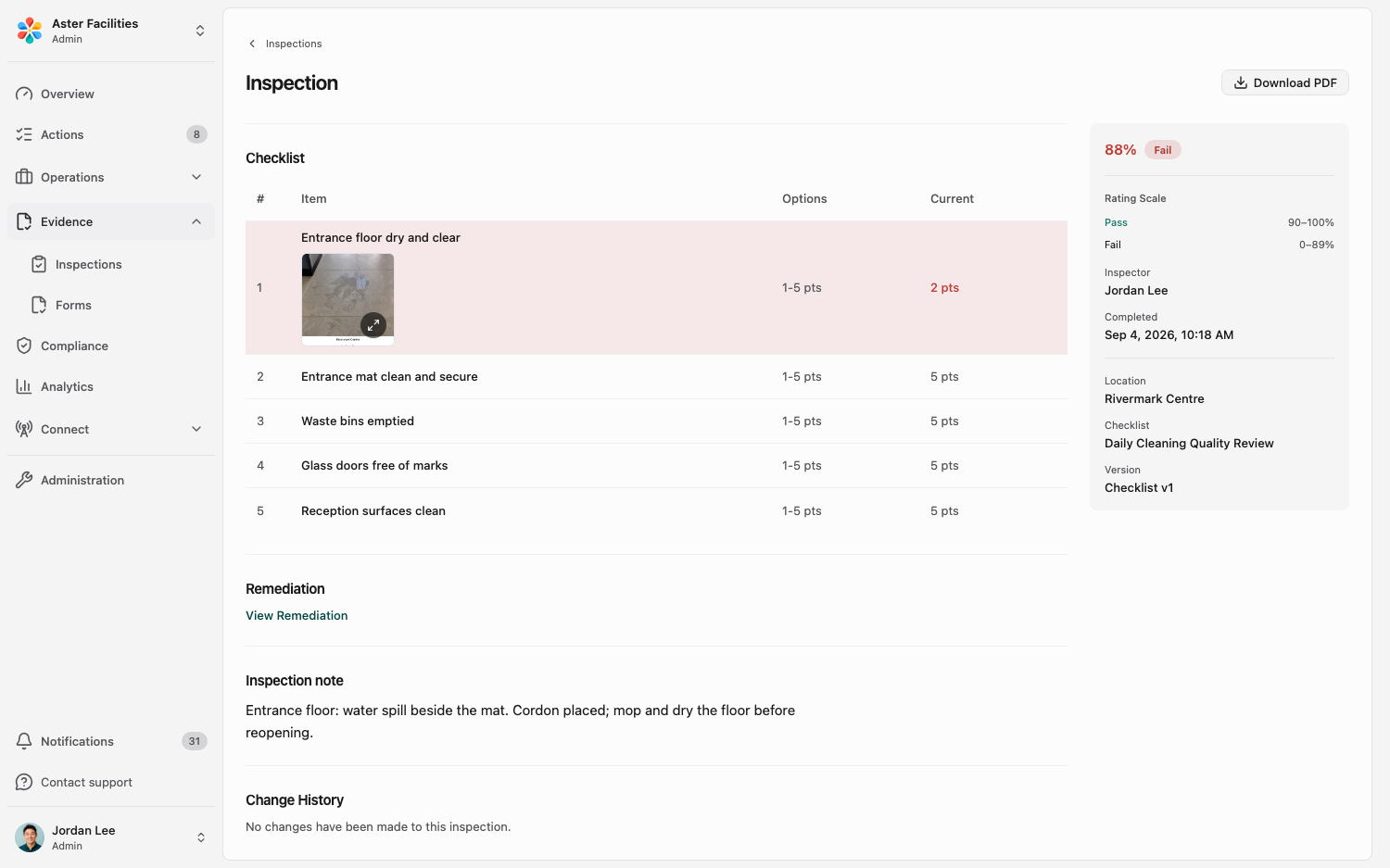Click the completed date 'Sep 4, 2026, 10:18 AM'
Screen dimensions: 1390x868
(x=1169, y=334)
